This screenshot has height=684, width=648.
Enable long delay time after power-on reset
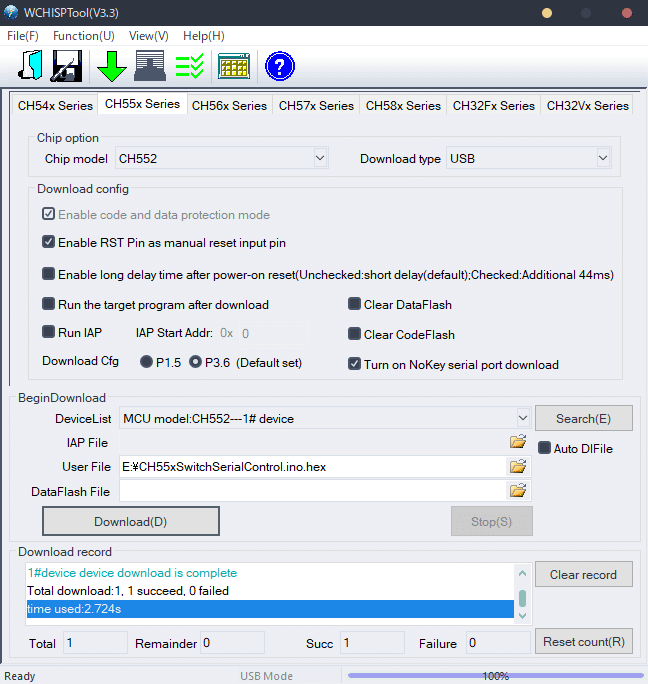48,274
